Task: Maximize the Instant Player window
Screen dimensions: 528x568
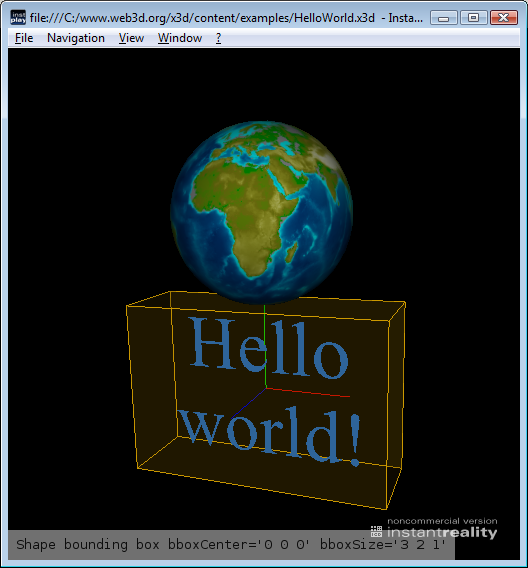Action: pos(473,17)
